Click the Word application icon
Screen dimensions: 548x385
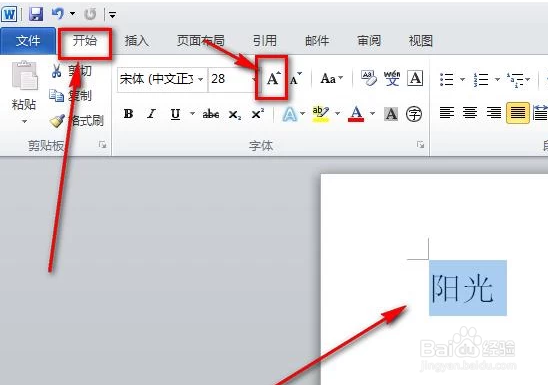[9, 14]
